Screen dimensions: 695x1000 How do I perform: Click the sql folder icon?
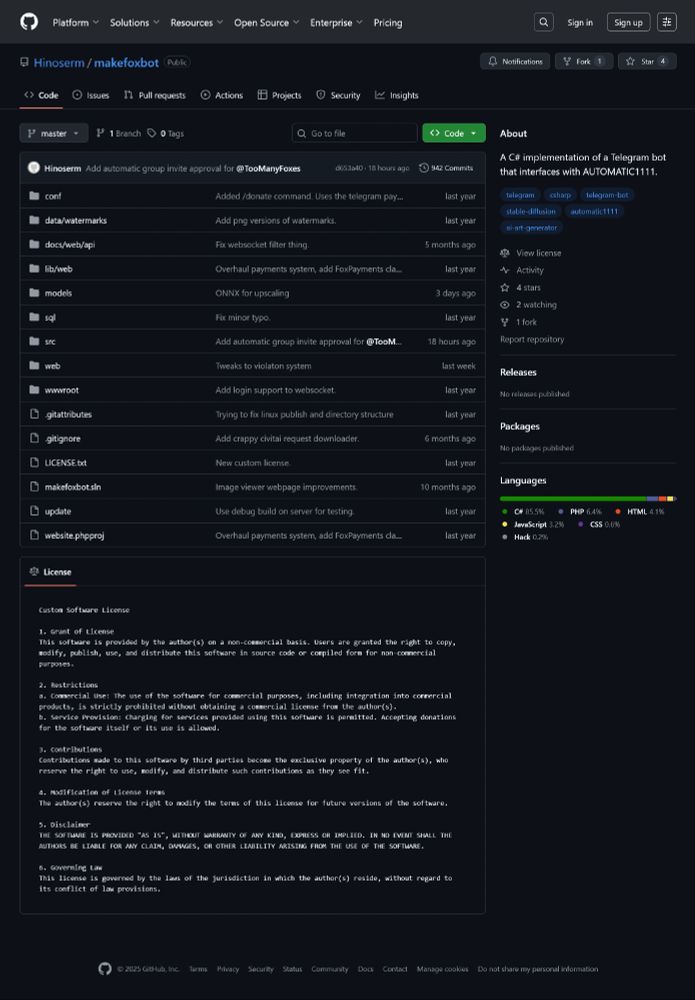pos(34,317)
